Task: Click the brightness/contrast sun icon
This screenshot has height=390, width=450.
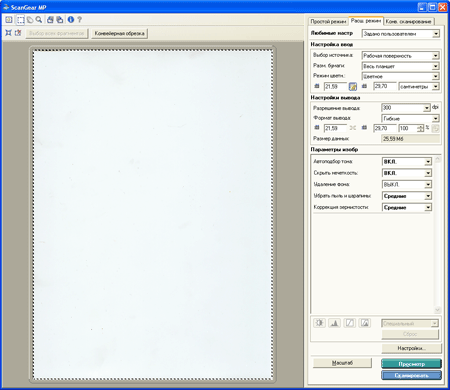Action: [x=319, y=323]
